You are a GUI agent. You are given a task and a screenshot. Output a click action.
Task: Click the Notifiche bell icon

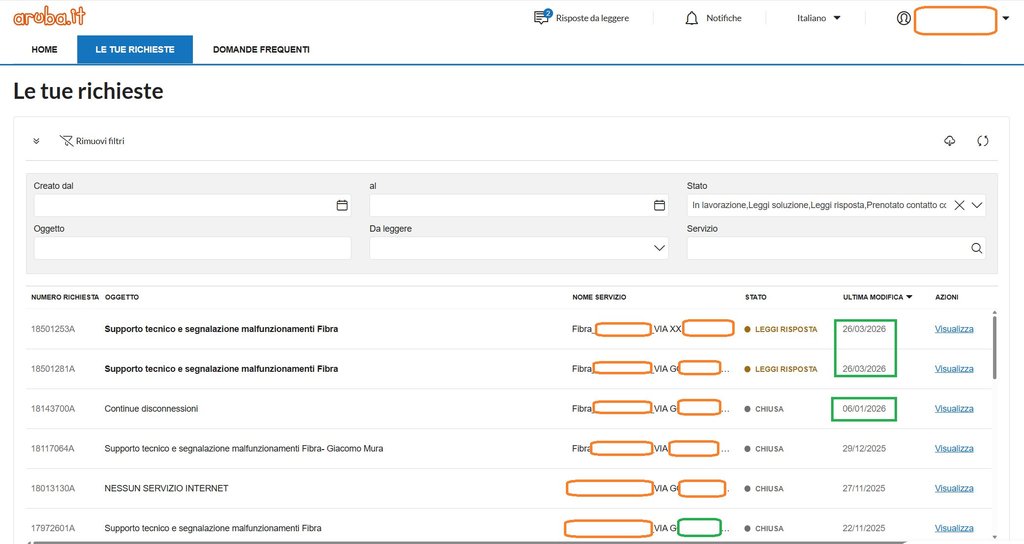691,18
